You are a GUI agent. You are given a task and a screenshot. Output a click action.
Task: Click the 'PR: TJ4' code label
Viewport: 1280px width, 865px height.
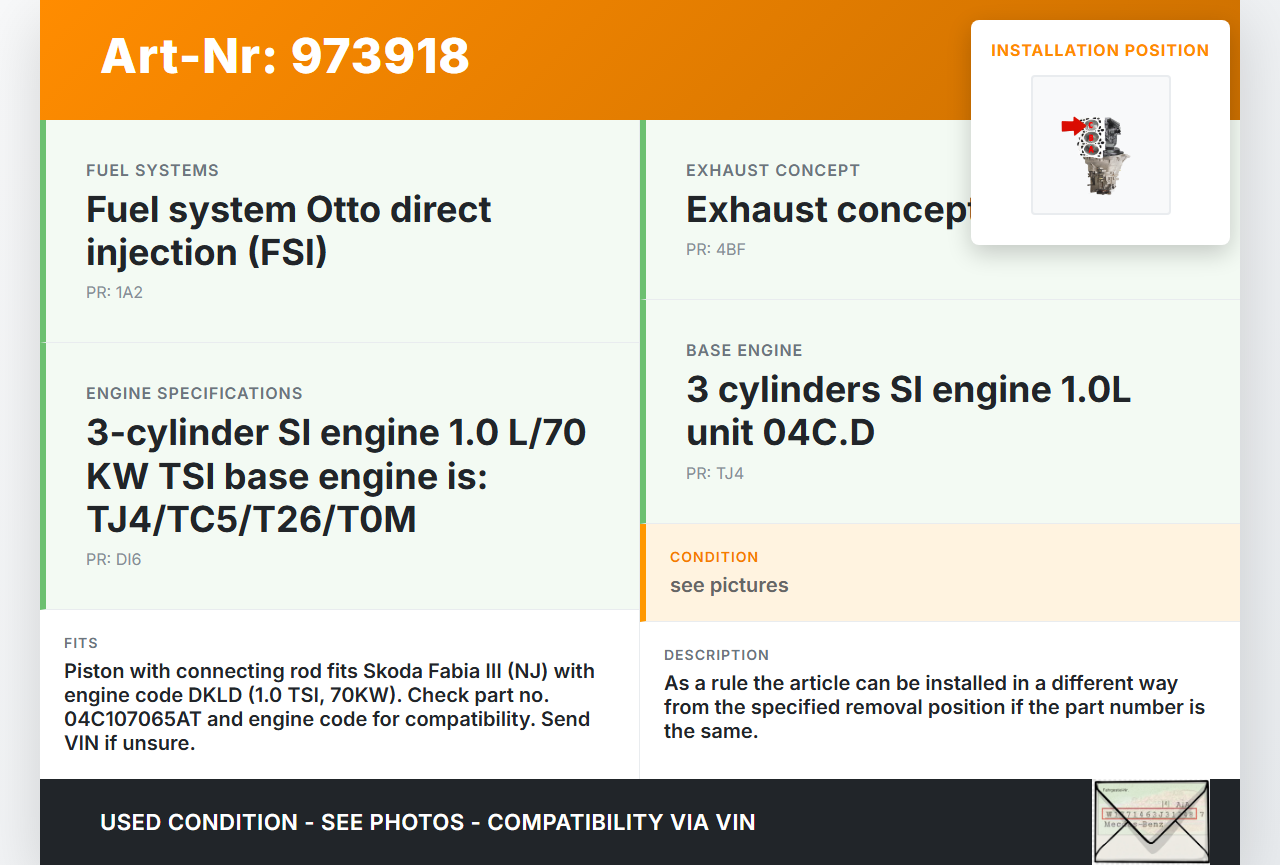click(714, 473)
